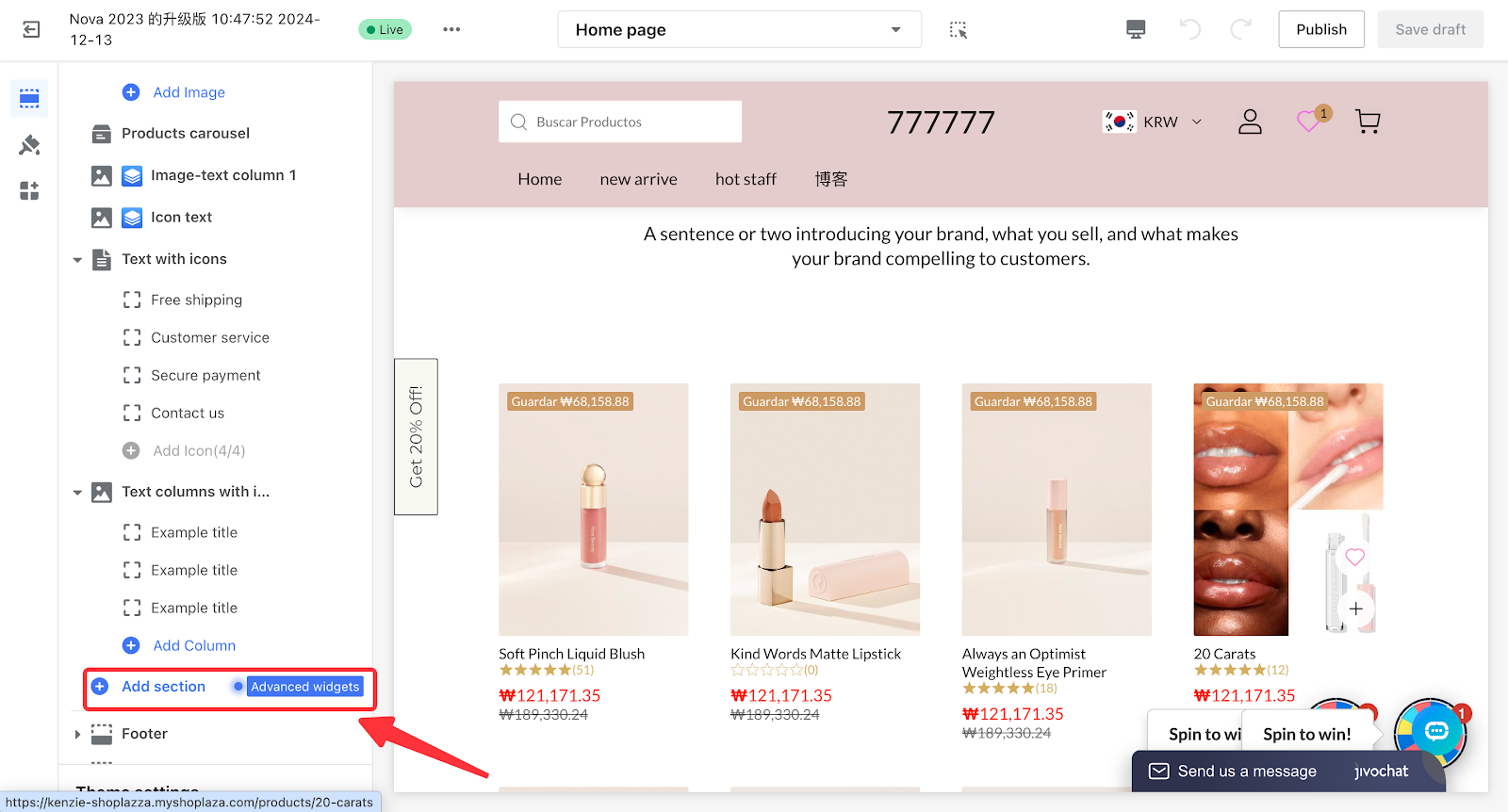Open the user account icon
Image resolution: width=1508 pixels, height=812 pixels.
tap(1250, 122)
